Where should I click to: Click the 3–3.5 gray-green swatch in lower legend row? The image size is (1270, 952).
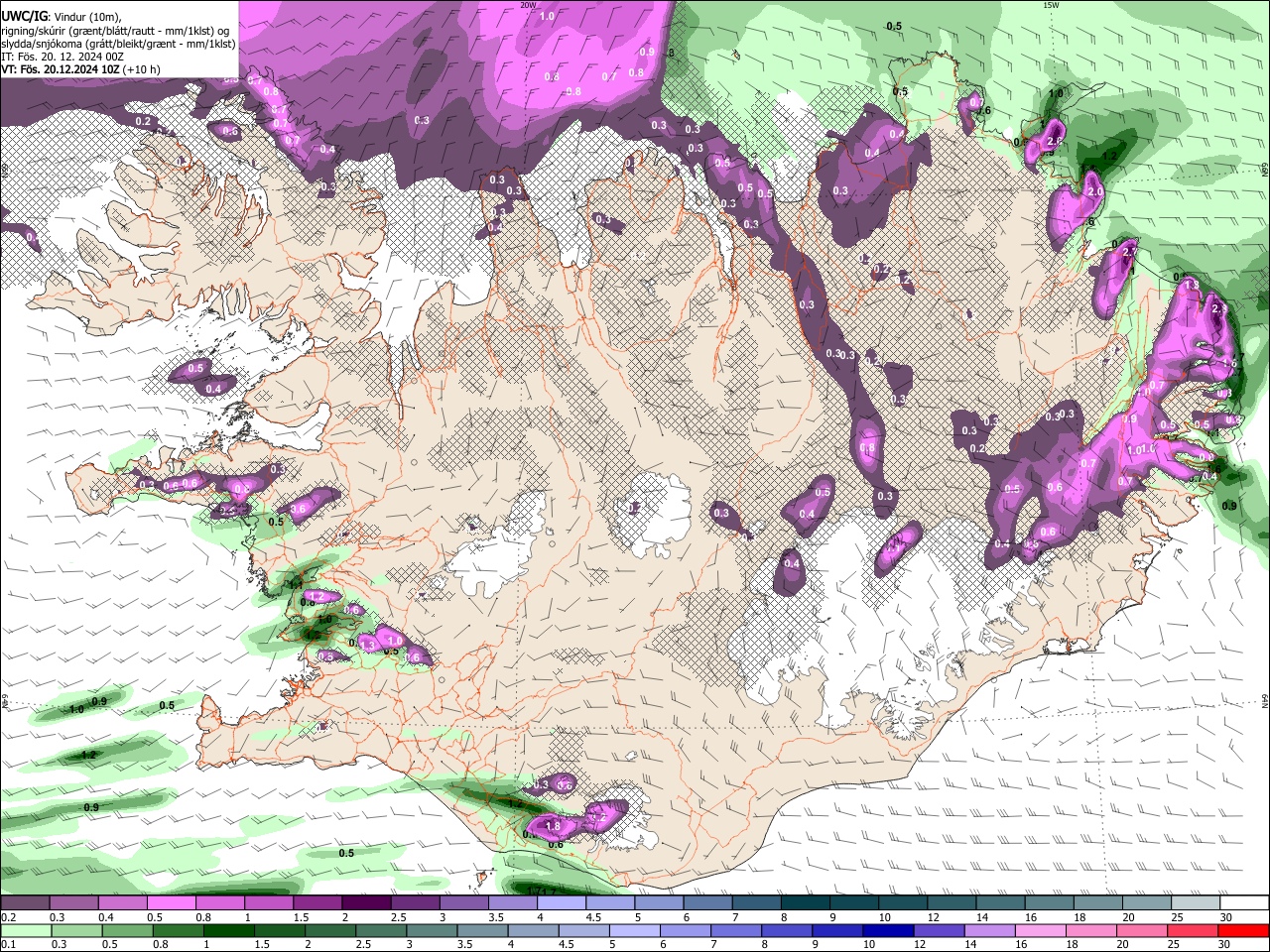(x=433, y=931)
